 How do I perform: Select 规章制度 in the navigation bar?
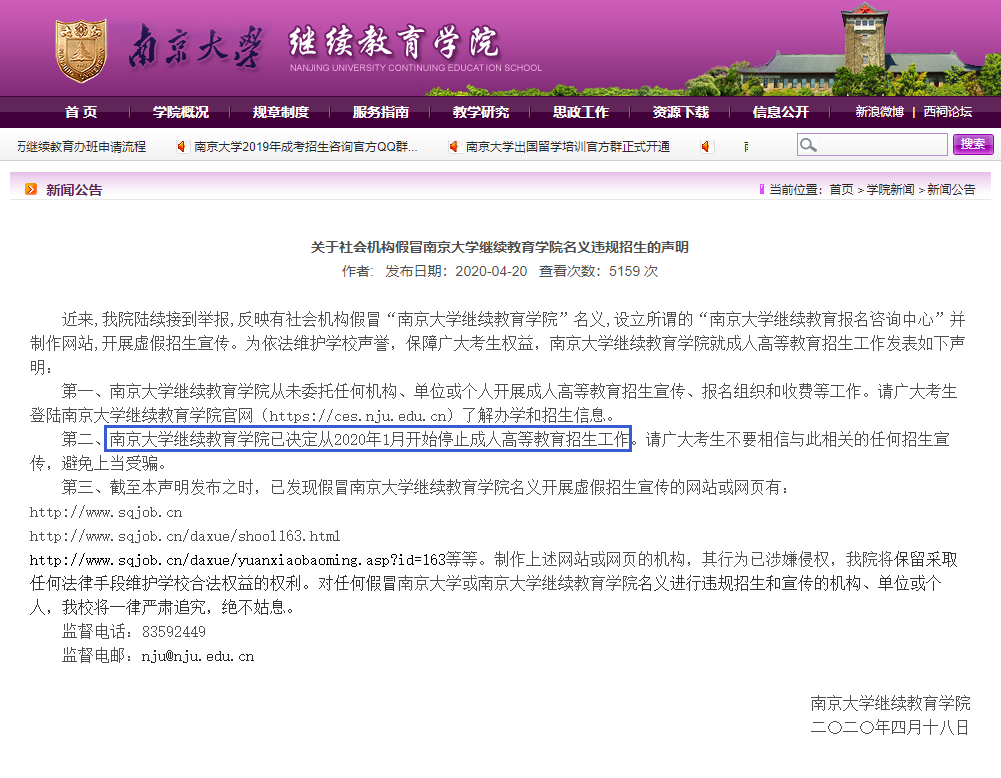(x=281, y=112)
